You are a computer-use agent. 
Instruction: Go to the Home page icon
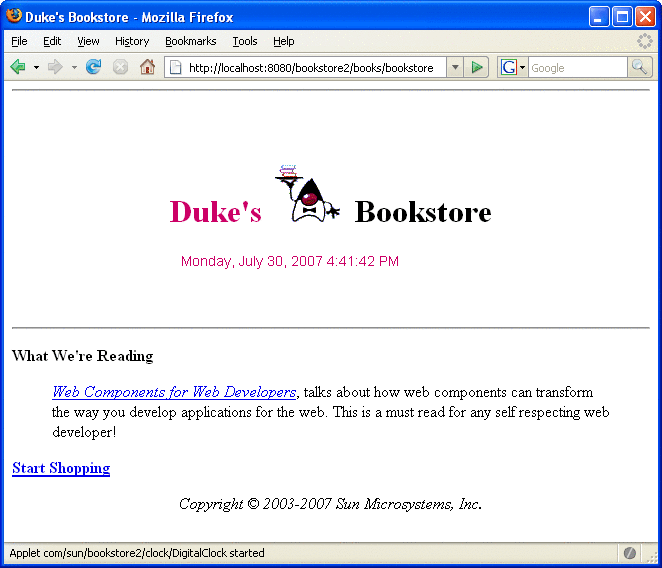pyautogui.click(x=147, y=67)
